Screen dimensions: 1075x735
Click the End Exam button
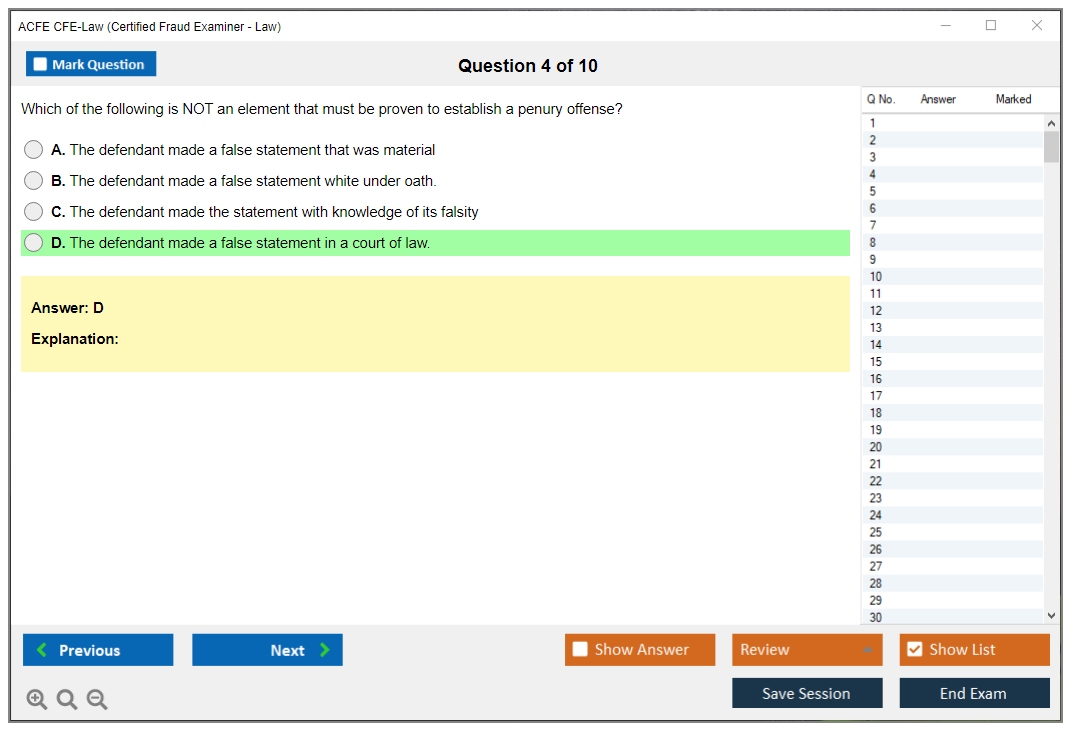point(974,694)
